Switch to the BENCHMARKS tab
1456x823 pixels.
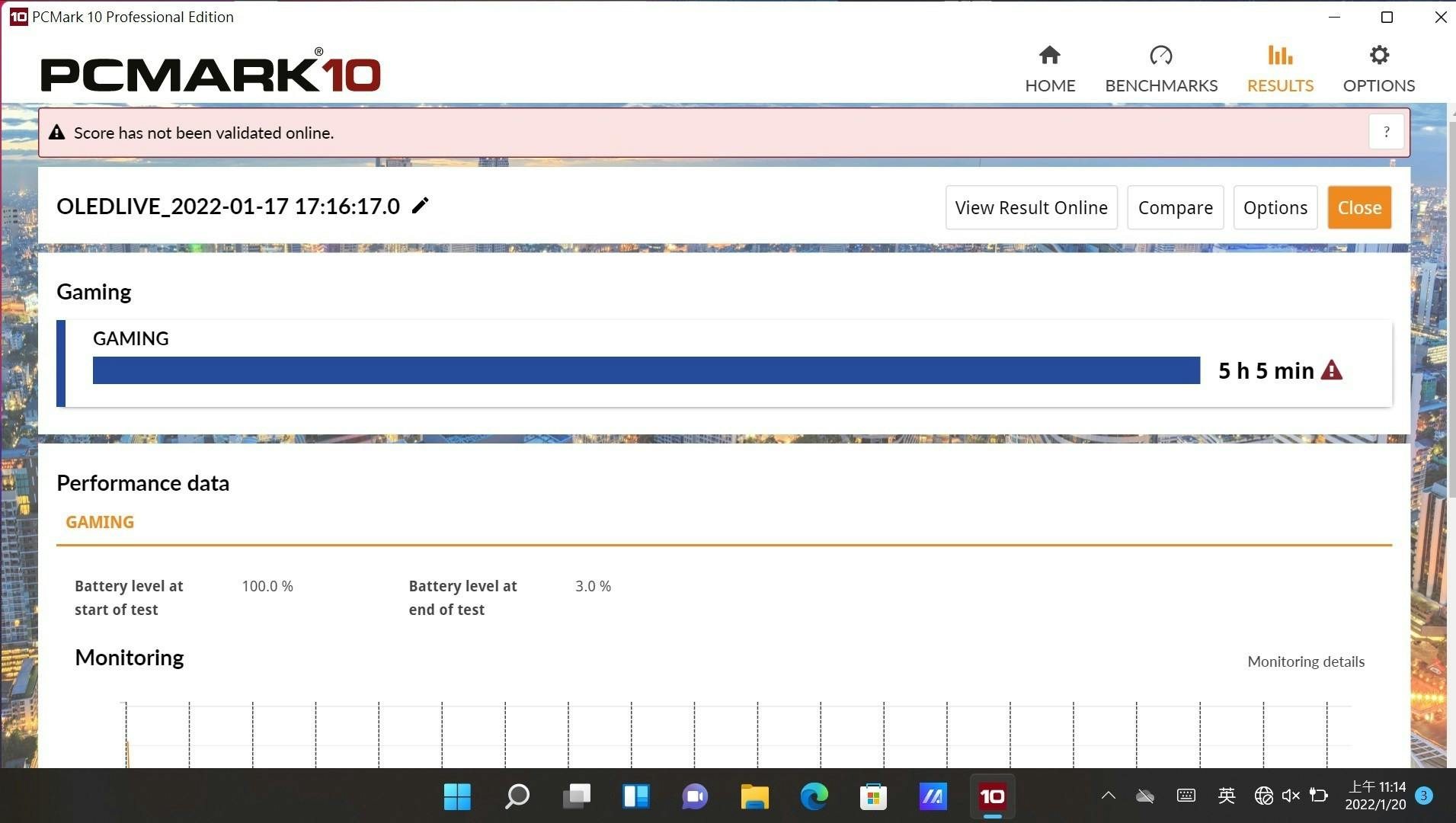(x=1161, y=69)
